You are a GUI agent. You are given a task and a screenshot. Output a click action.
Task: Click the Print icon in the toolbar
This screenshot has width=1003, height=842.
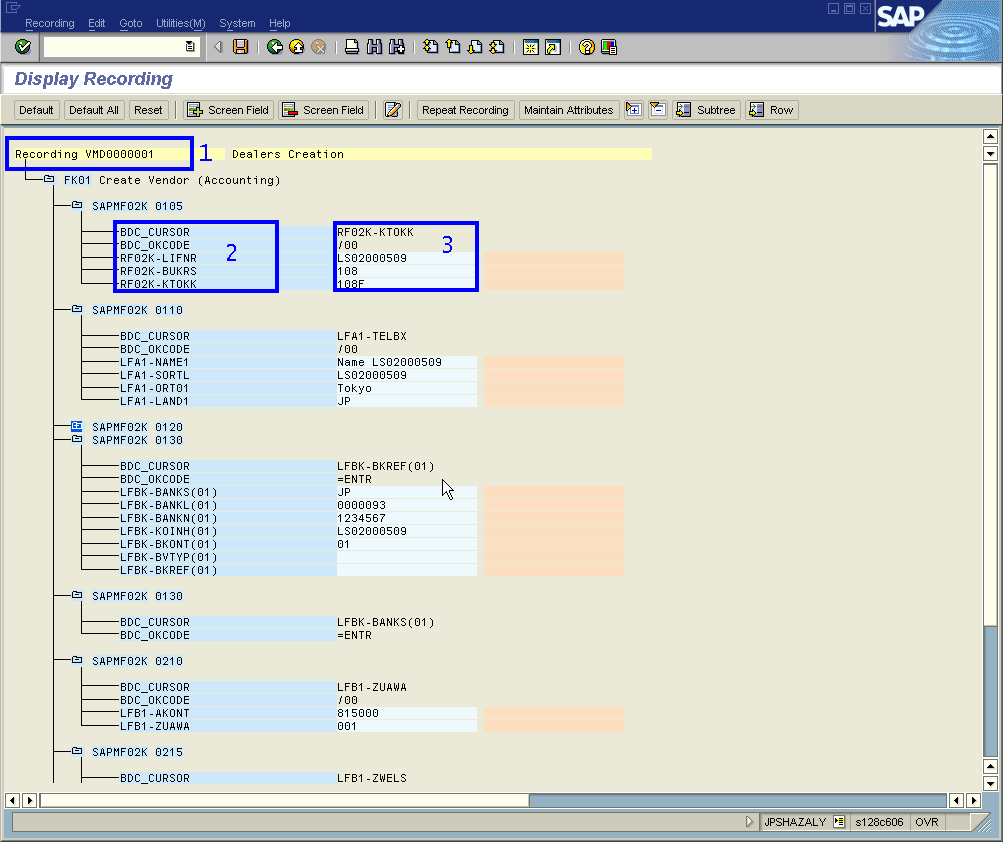click(353, 46)
